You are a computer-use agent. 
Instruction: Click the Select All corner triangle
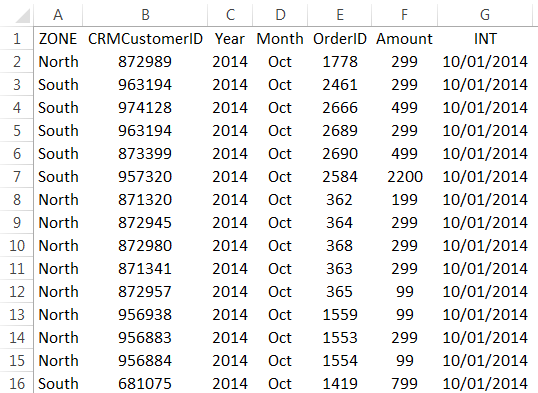pyautogui.click(x=21, y=14)
